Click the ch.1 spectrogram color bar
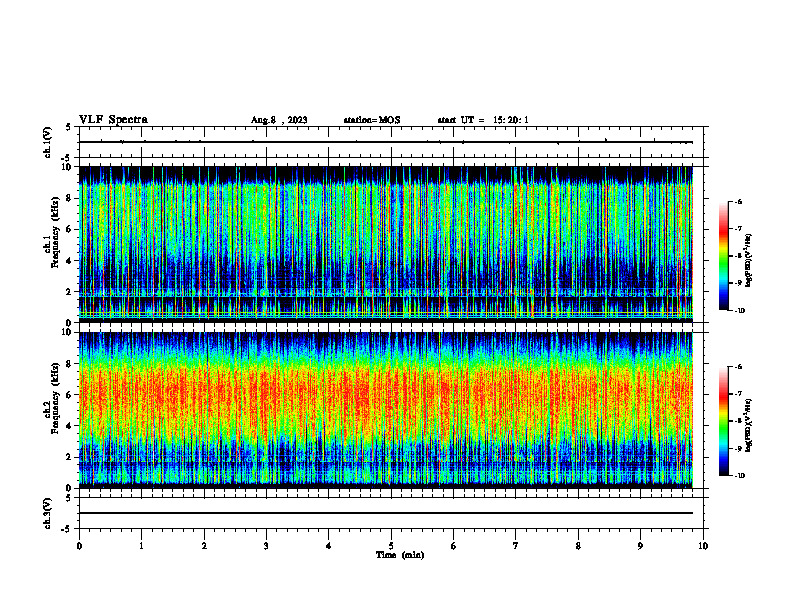The height and width of the screenshot is (612, 792). coord(723,256)
